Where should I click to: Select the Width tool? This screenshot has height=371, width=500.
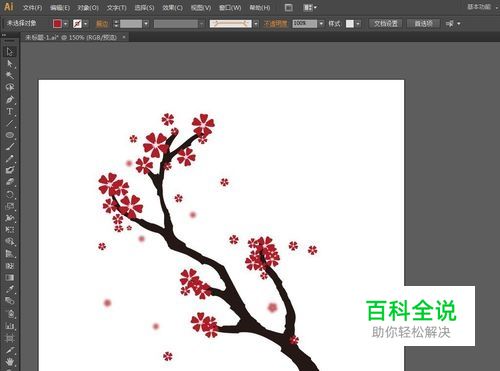10,218
